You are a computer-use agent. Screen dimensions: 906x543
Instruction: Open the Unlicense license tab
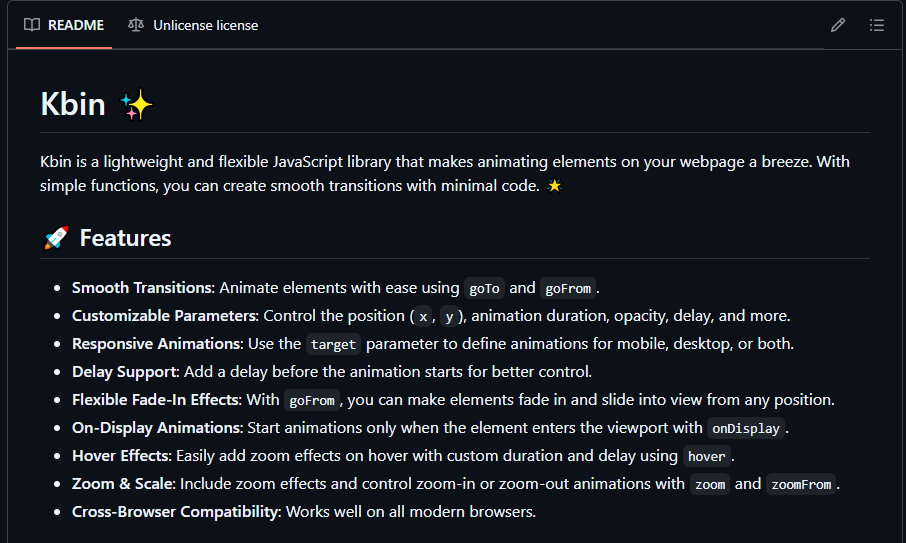(205, 25)
